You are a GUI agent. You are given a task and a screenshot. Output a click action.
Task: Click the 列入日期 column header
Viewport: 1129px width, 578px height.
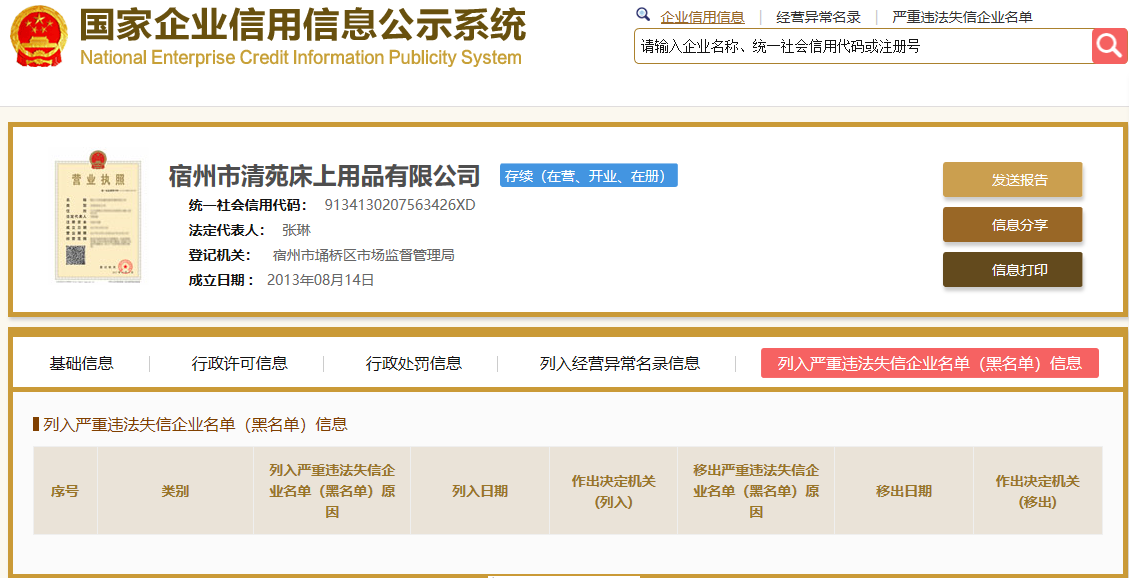[480, 491]
